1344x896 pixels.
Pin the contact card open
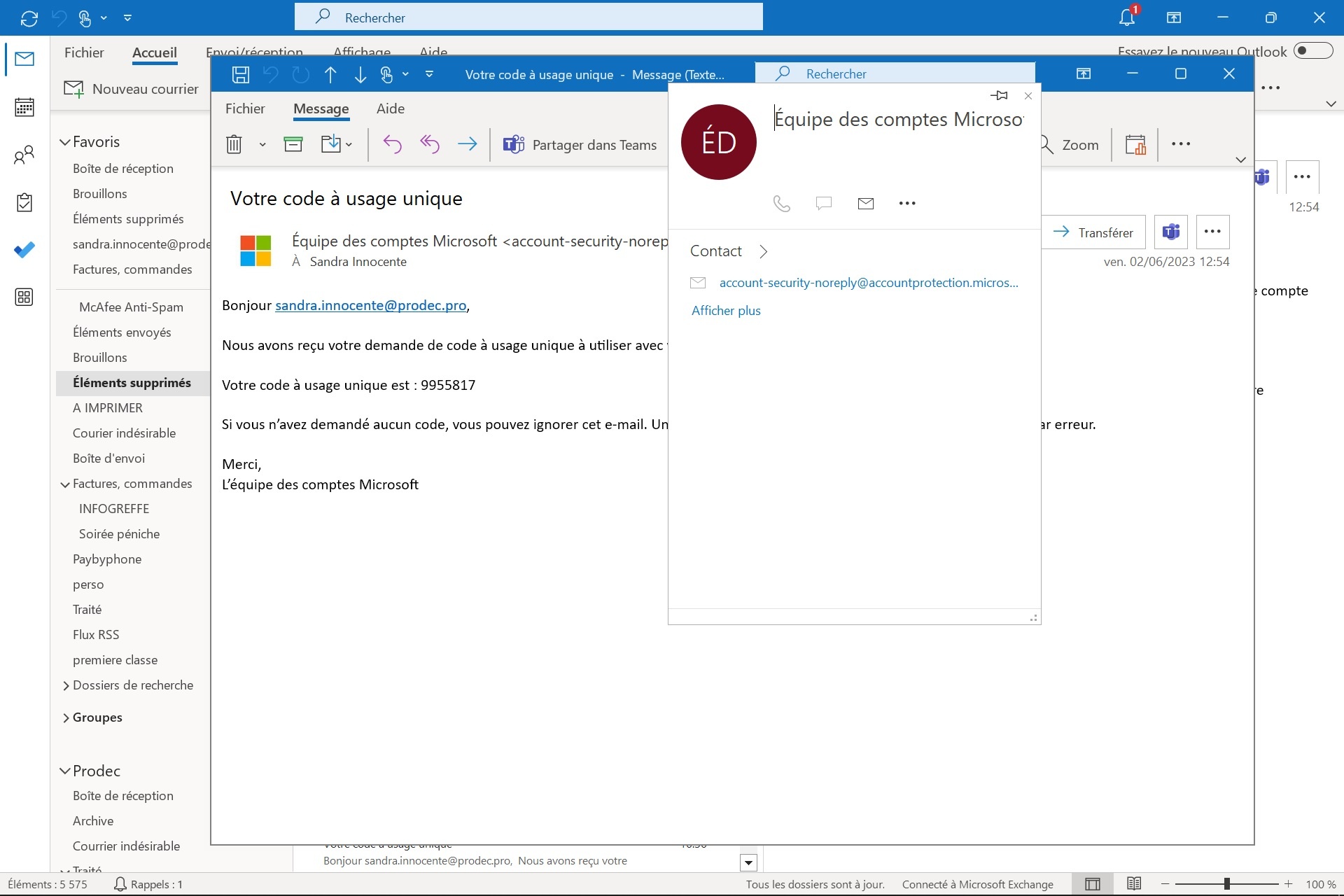point(999,95)
